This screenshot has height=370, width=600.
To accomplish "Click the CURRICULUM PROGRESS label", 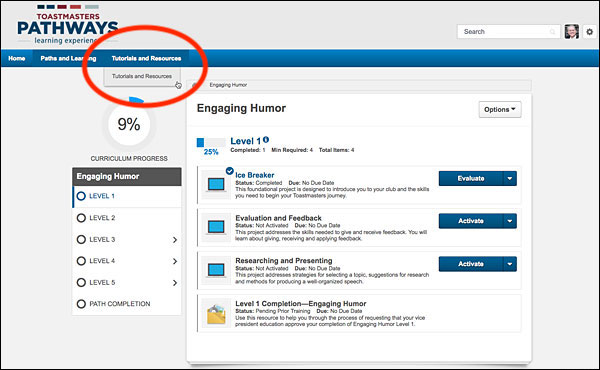I will (129, 158).
